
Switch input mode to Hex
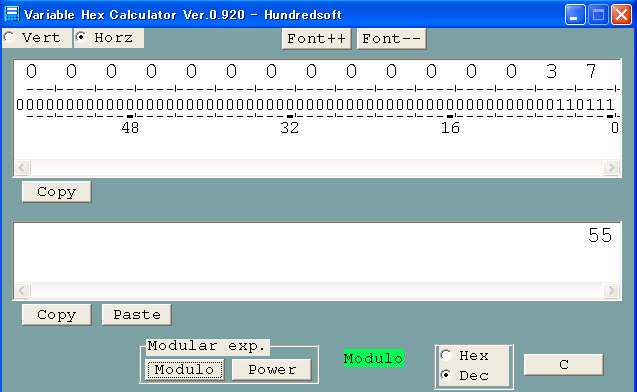click(x=464, y=355)
